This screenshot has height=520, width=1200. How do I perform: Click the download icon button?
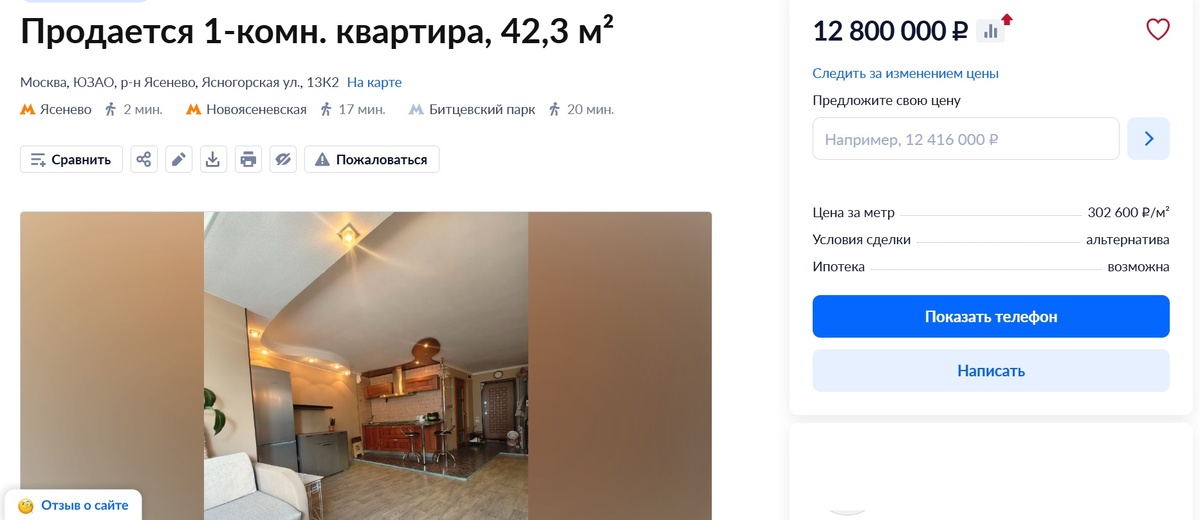tap(213, 159)
